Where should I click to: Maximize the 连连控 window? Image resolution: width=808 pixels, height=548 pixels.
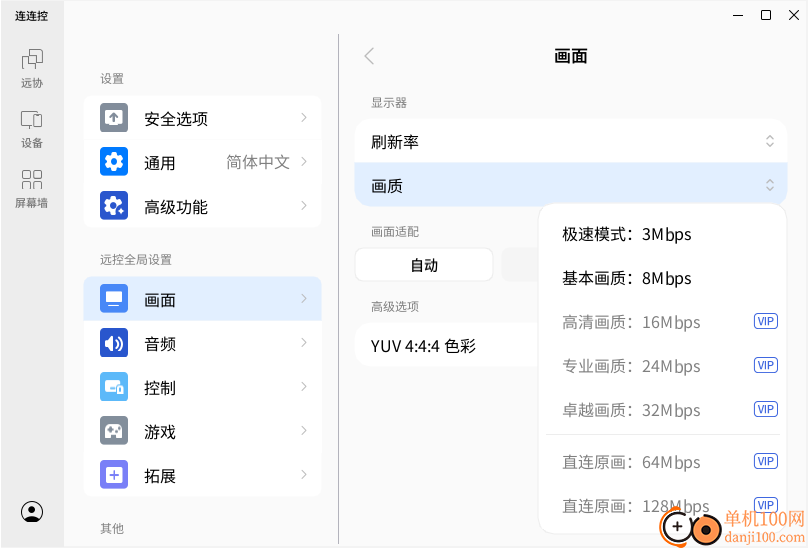pyautogui.click(x=766, y=15)
